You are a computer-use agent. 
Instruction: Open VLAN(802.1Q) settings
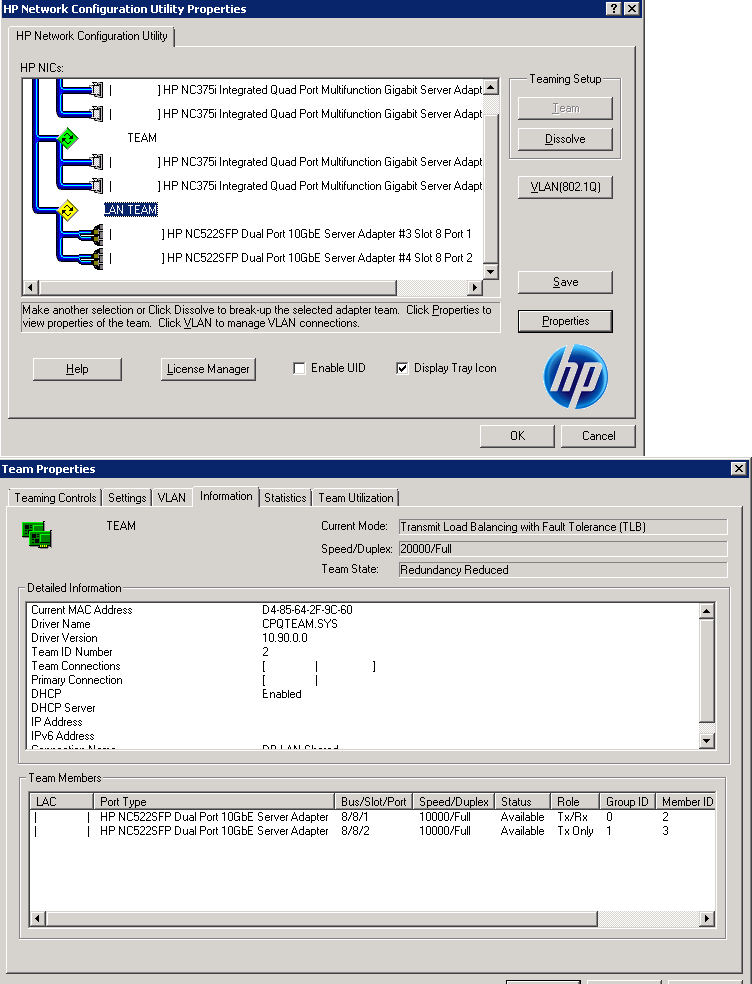click(x=565, y=187)
